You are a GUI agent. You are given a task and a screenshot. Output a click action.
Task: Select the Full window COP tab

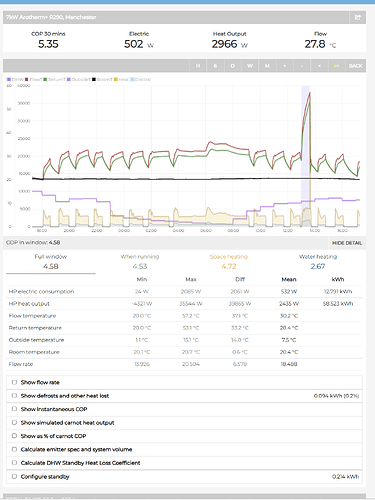(x=51, y=262)
